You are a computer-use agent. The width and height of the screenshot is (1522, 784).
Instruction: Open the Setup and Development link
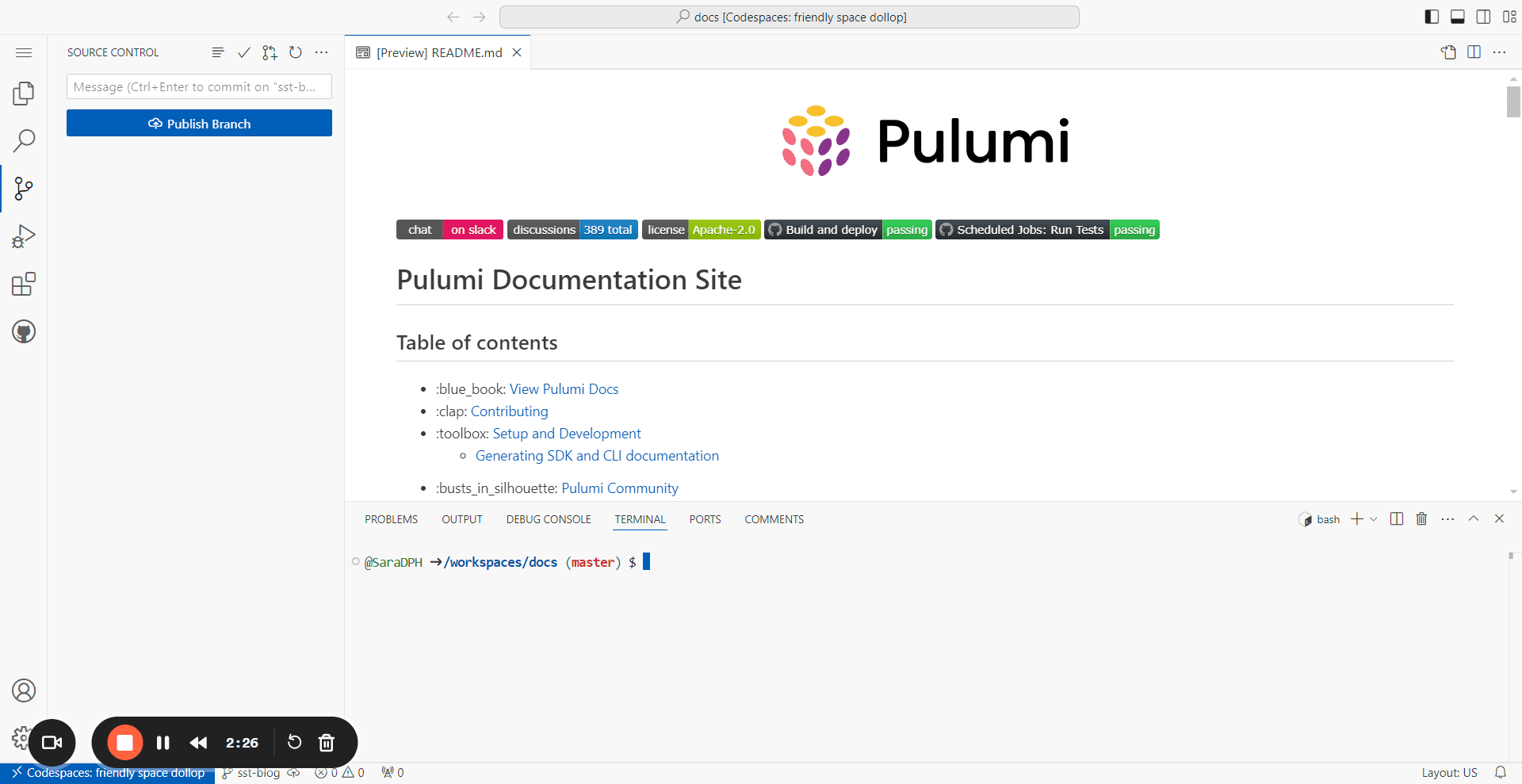coord(567,434)
